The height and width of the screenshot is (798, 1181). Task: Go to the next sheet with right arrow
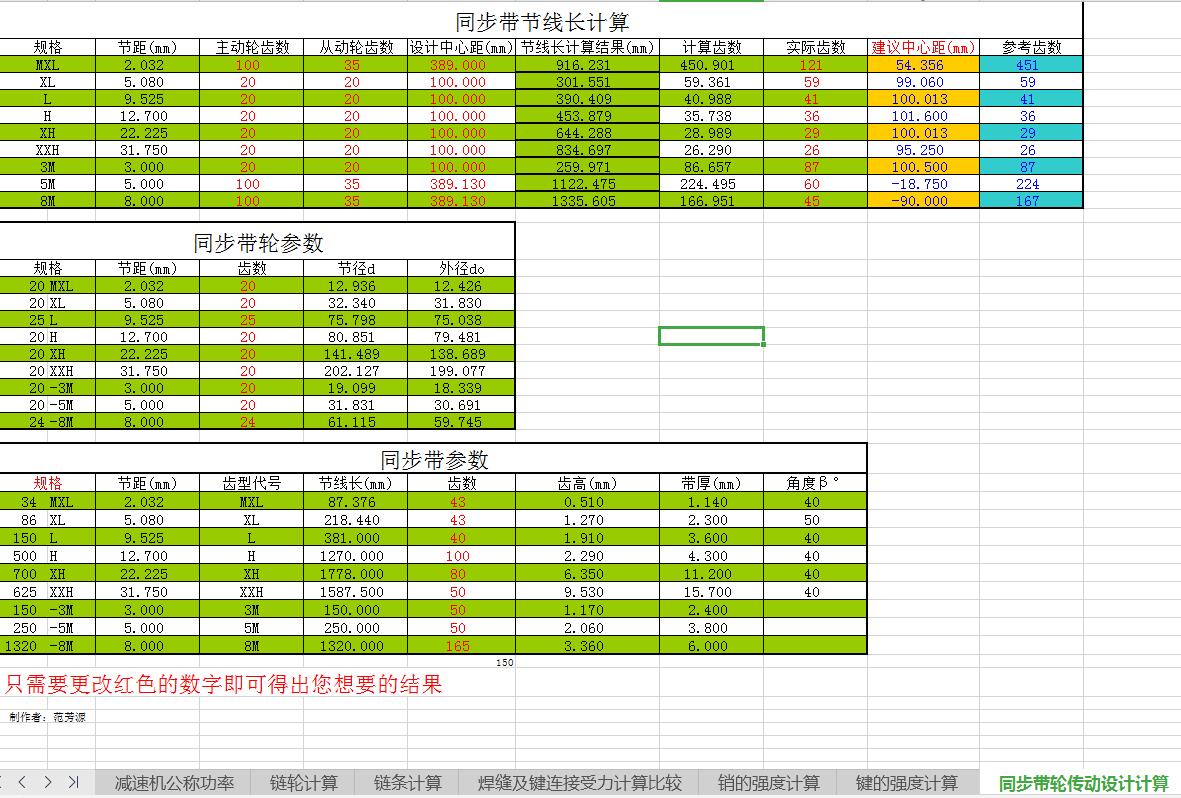pos(47,782)
